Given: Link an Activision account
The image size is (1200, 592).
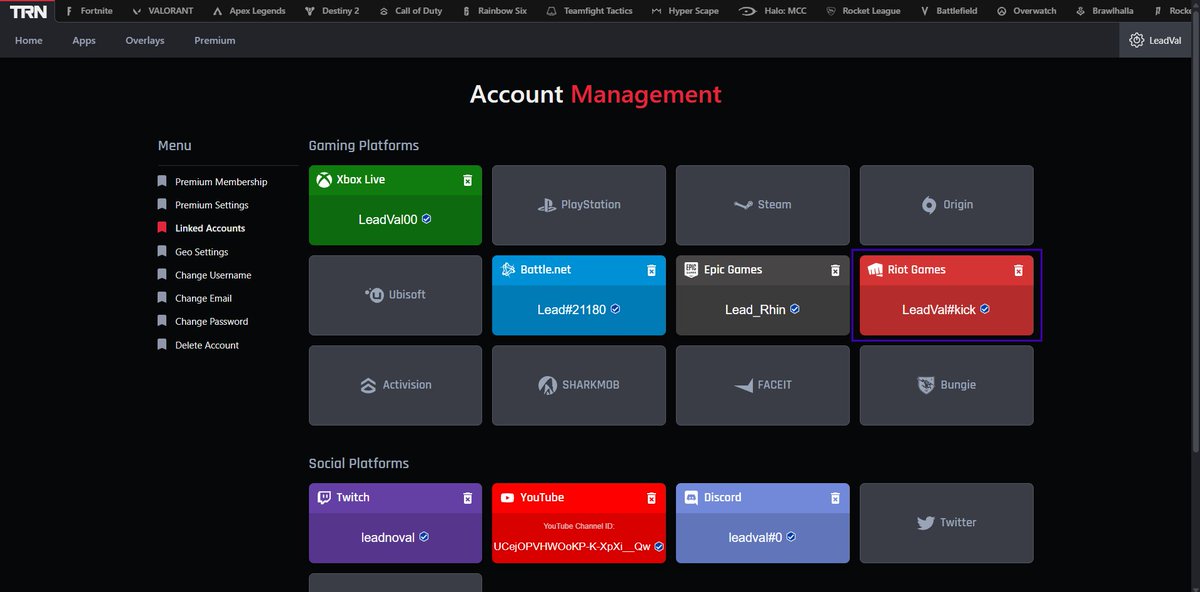Looking at the screenshot, I should tap(395, 385).
